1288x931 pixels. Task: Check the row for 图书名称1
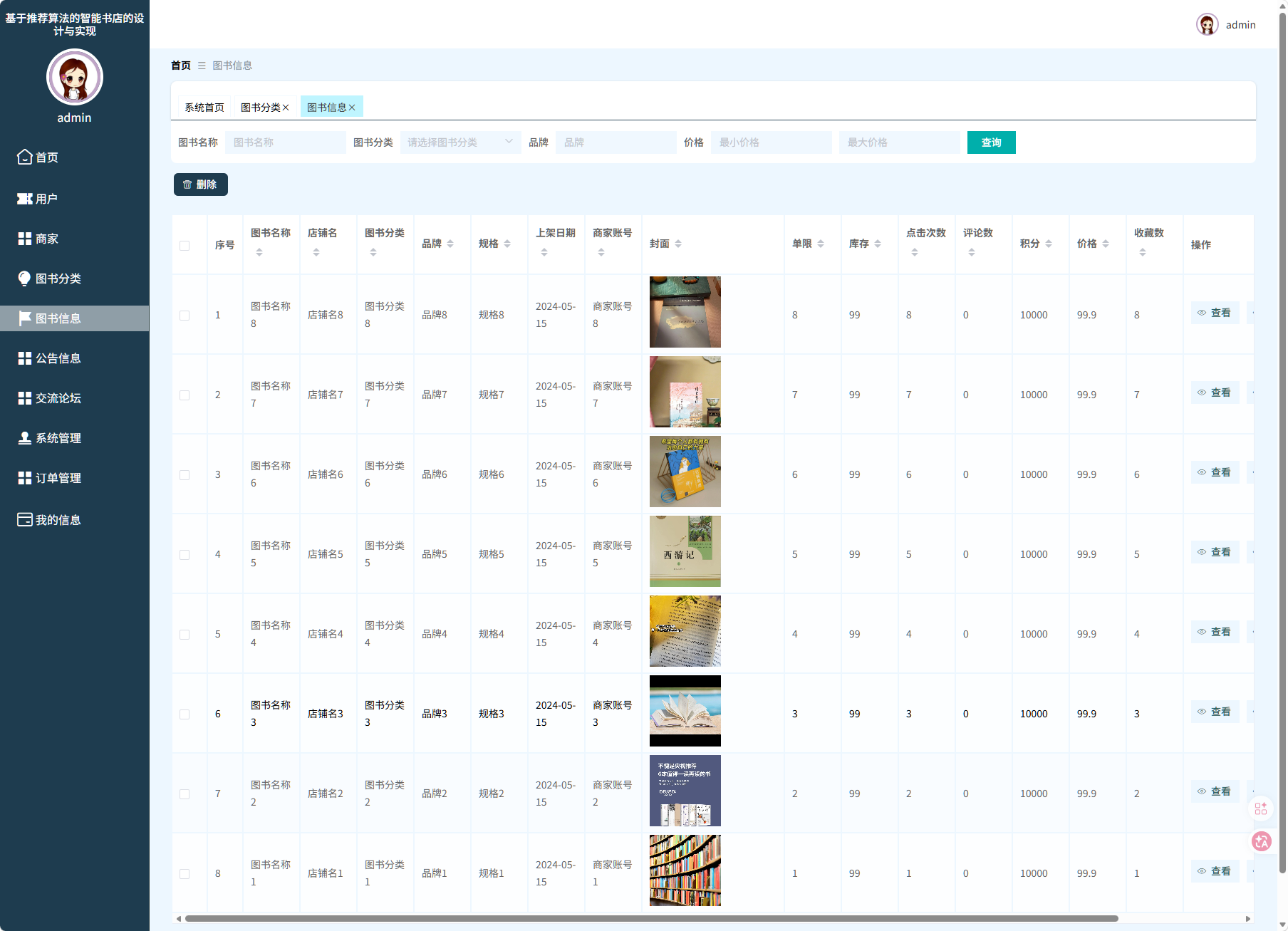(185, 873)
